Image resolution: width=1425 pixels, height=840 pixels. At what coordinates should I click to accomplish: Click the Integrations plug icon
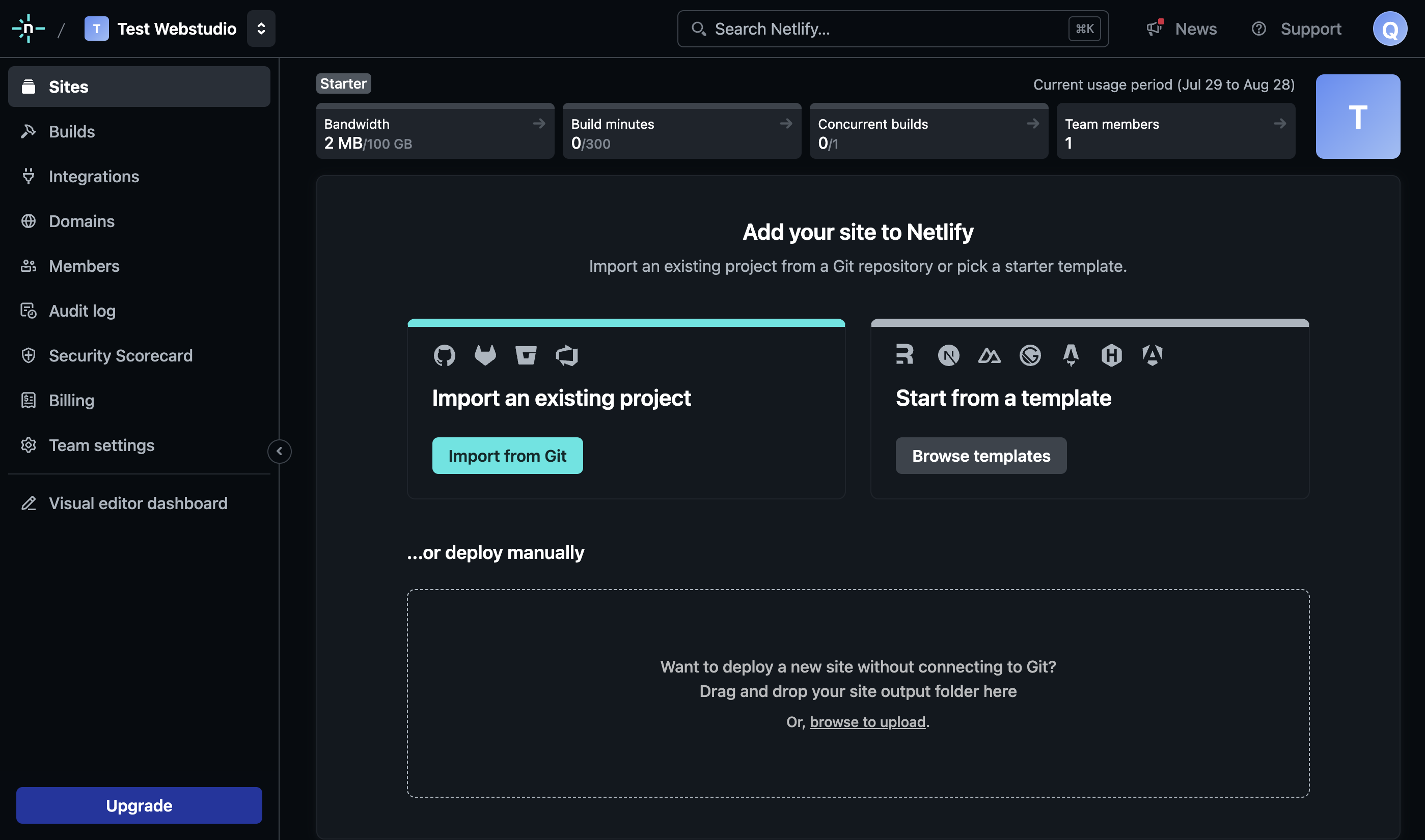pyautogui.click(x=29, y=176)
